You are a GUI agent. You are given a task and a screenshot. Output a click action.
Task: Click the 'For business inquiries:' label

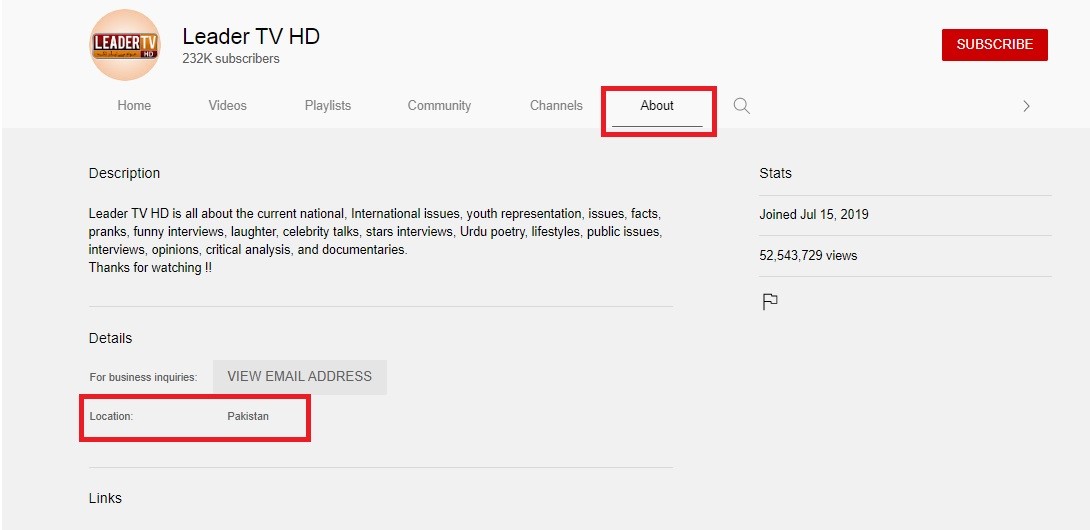(143, 378)
